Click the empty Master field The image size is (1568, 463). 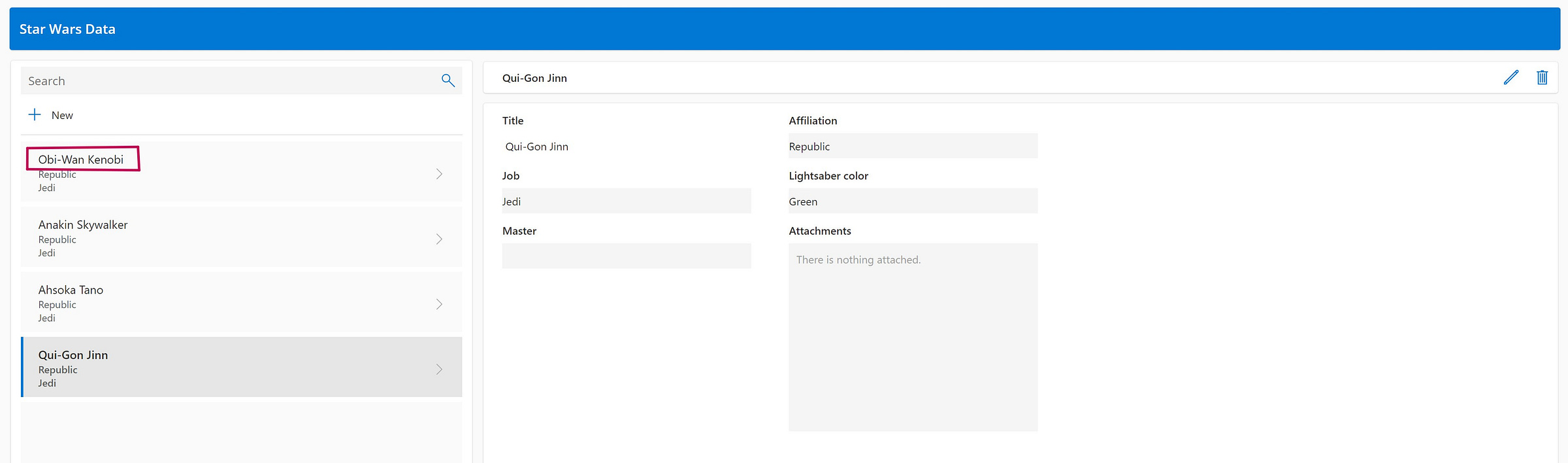tap(627, 256)
